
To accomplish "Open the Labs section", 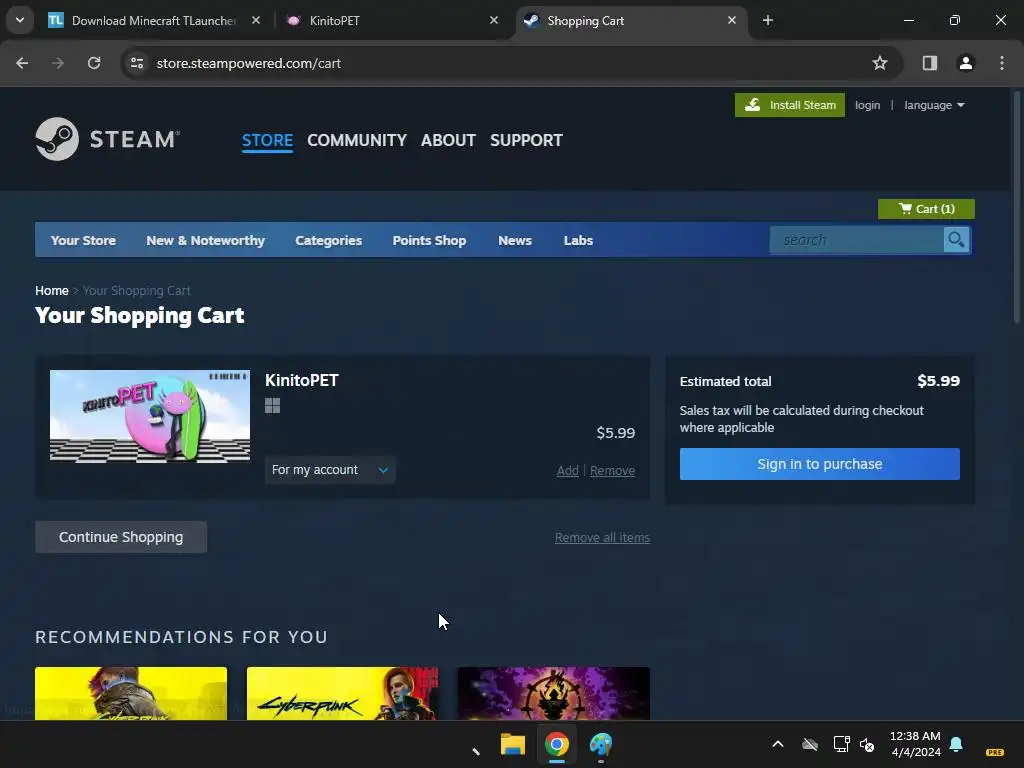I will coord(578,240).
